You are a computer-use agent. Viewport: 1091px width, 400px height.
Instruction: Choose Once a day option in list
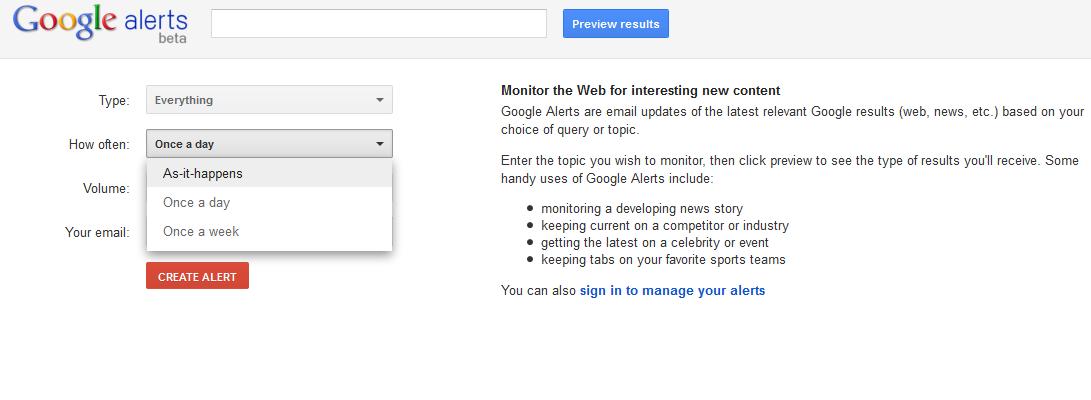(x=196, y=202)
